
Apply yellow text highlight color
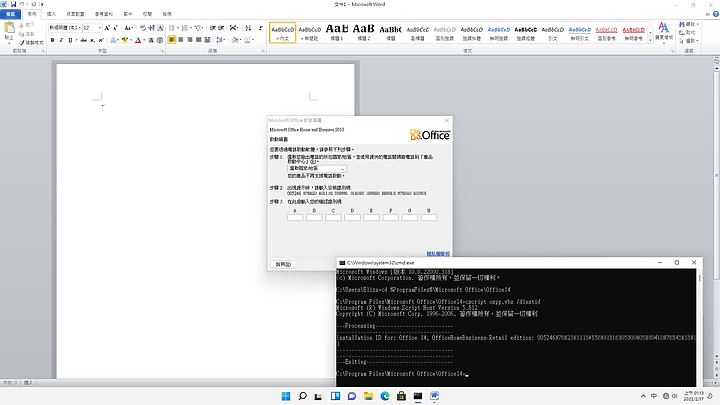[x=124, y=40]
